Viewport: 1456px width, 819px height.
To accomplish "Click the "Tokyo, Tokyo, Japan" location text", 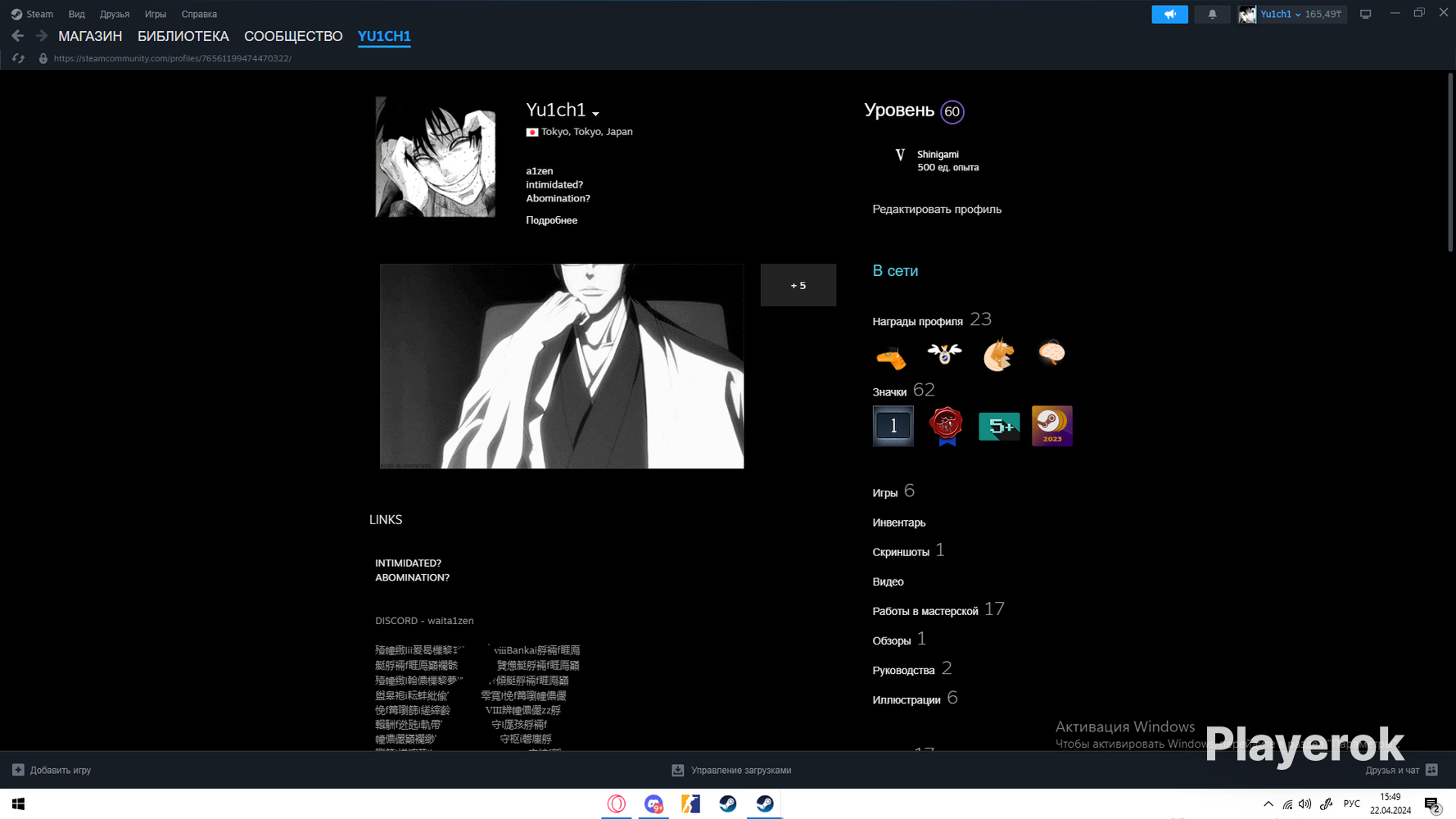I will pyautogui.click(x=587, y=132).
